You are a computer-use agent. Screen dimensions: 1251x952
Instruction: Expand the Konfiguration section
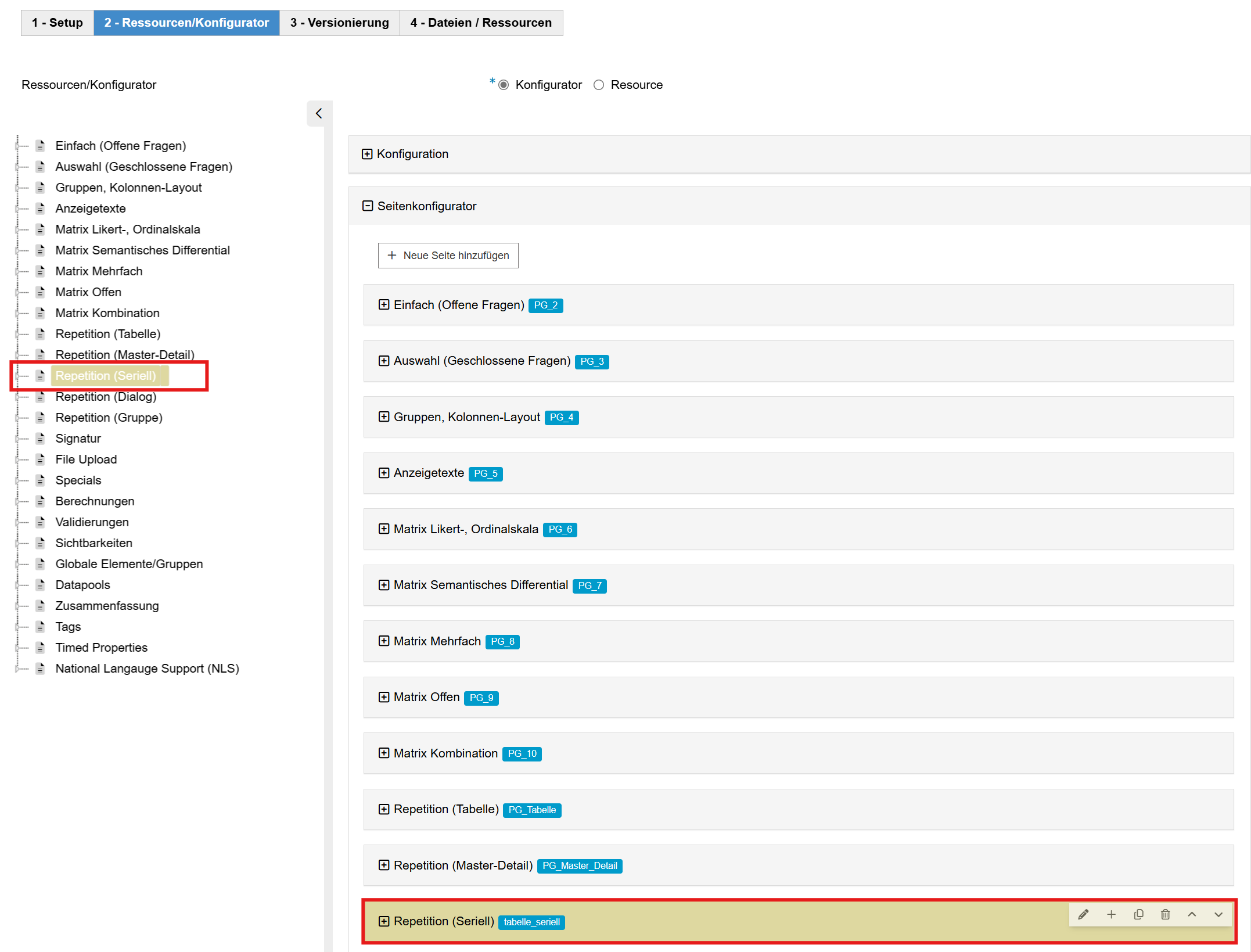pyautogui.click(x=367, y=154)
